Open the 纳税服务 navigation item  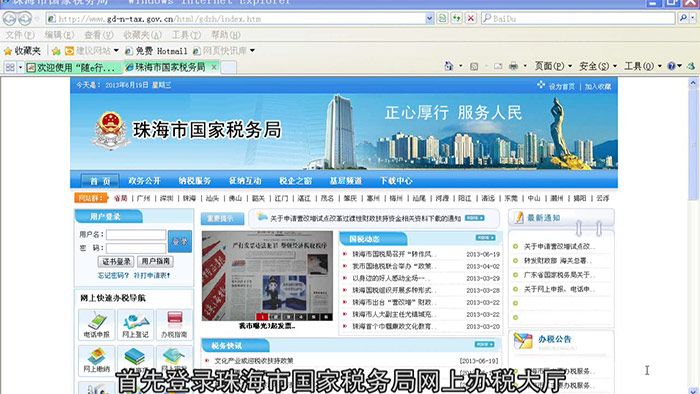[195, 181]
